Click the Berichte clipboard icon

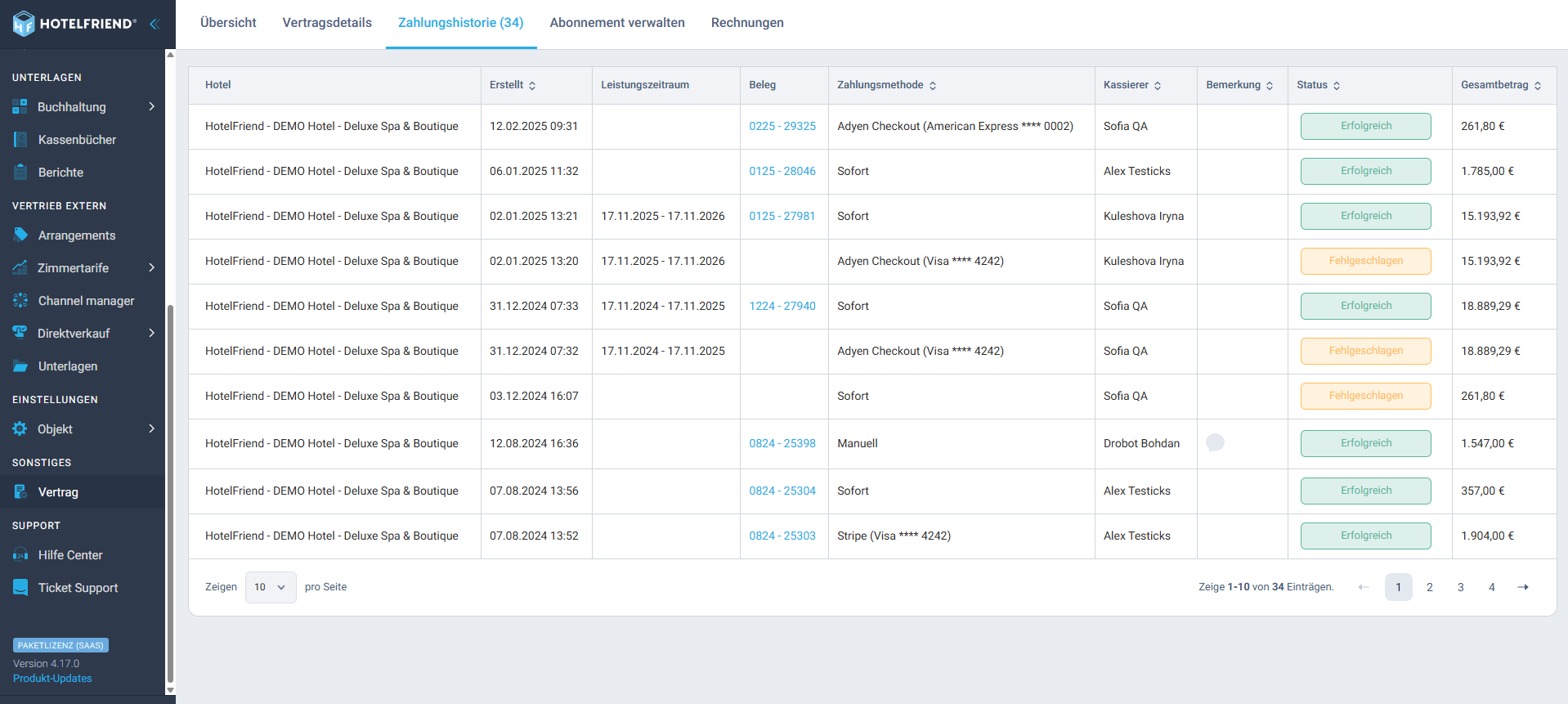point(20,173)
